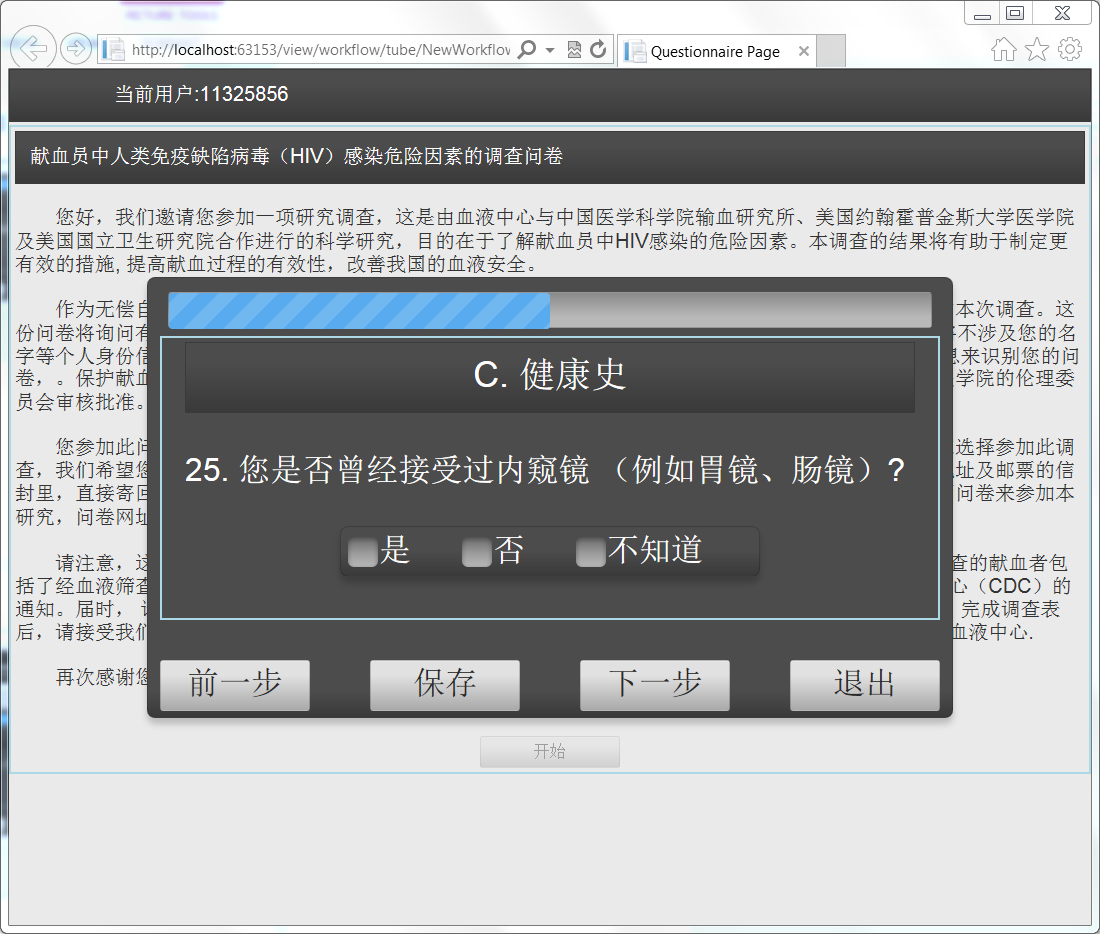Click the localhost URL address field
Viewport: 1100px width, 934px height.
click(321, 50)
